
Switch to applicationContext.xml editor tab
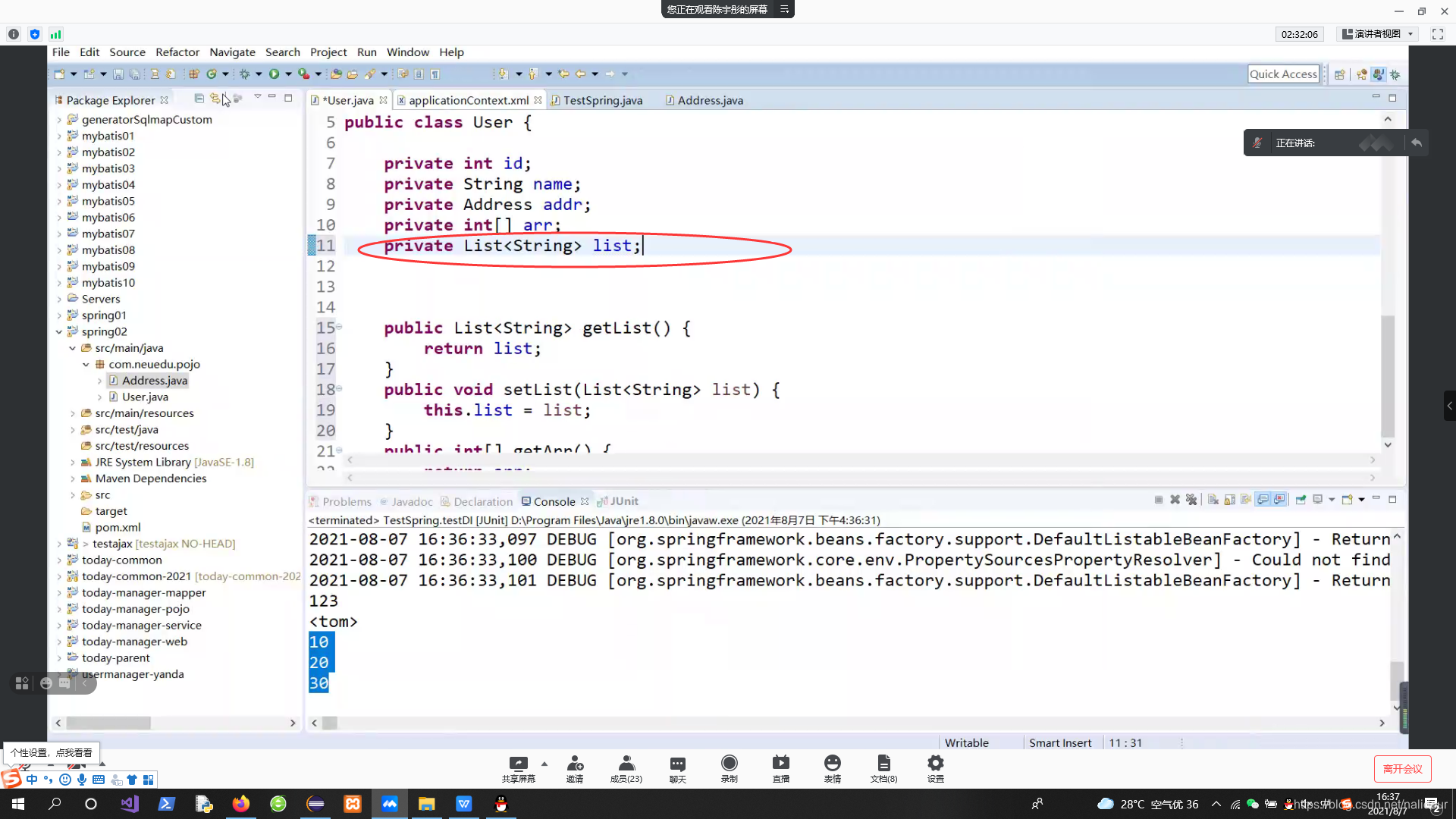(468, 100)
